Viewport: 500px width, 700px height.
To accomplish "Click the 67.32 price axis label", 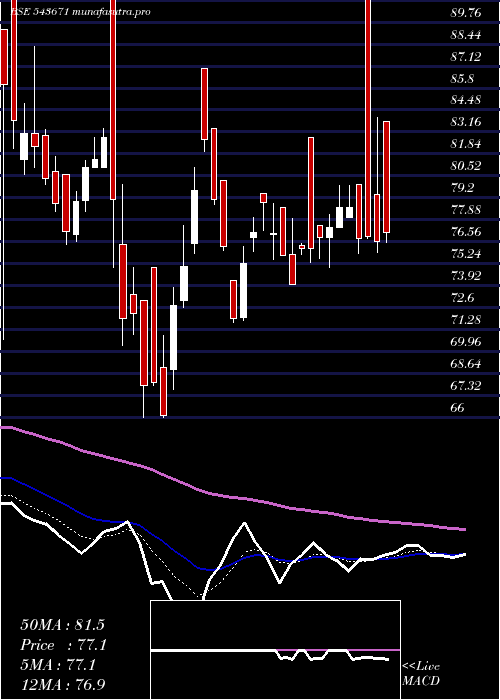I will coord(466,385).
